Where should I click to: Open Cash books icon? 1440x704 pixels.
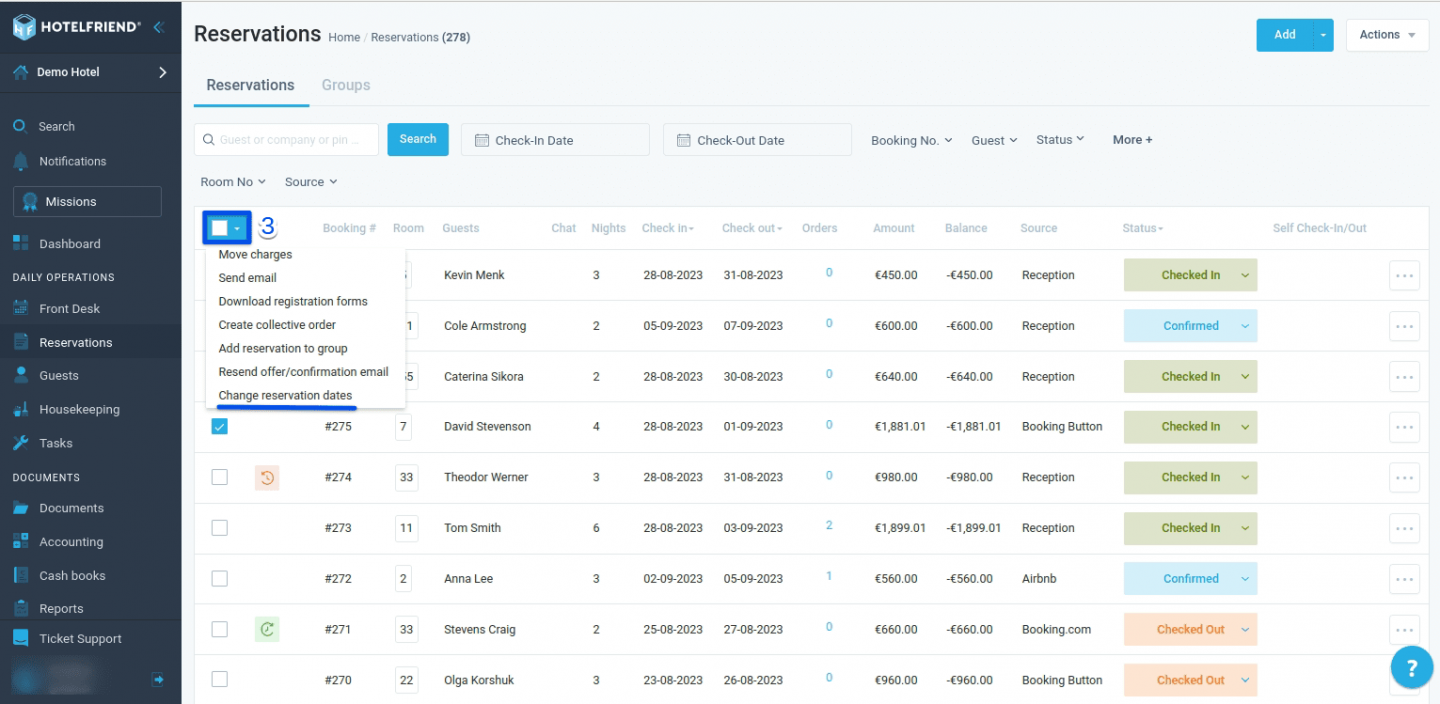coord(20,575)
